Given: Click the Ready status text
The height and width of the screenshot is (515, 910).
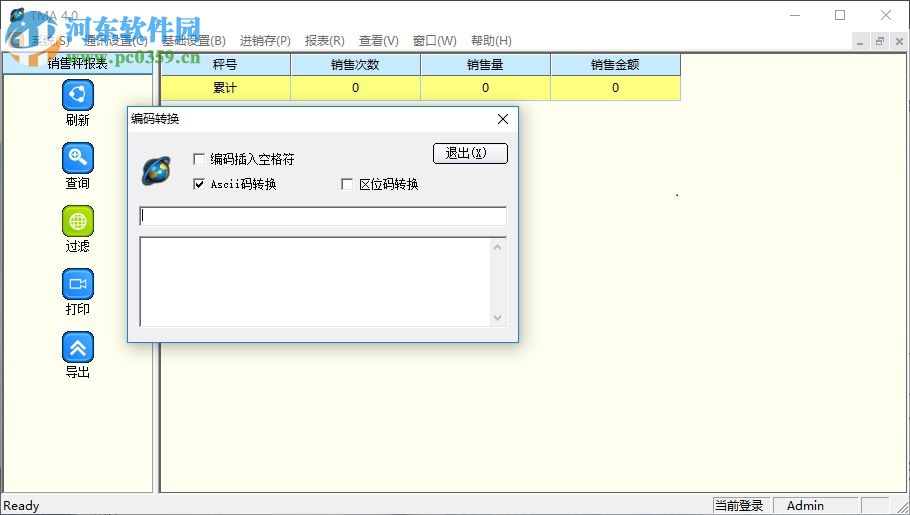Looking at the screenshot, I should 21,506.
